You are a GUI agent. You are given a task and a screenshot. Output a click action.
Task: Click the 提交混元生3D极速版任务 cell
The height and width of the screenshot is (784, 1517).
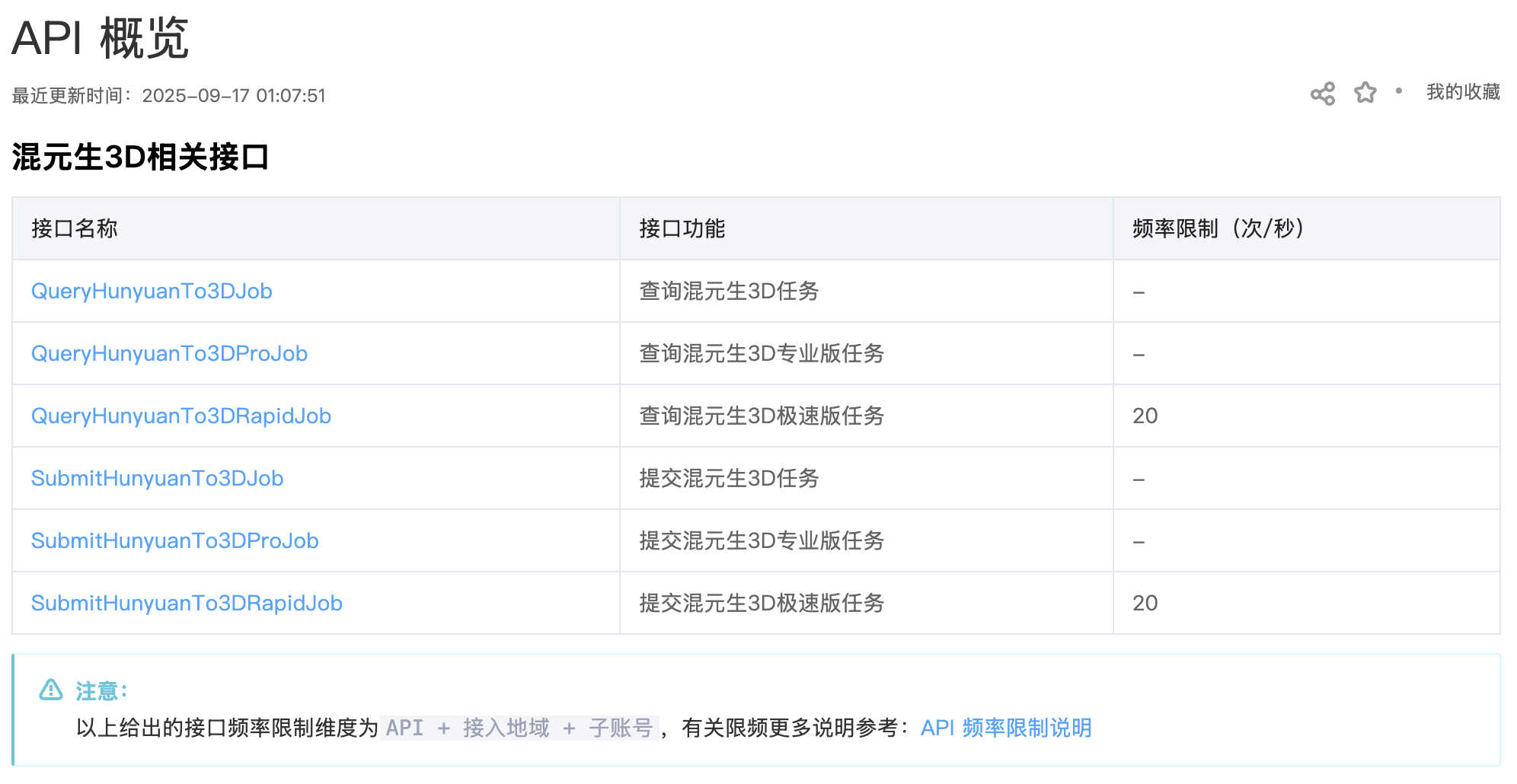point(867,603)
